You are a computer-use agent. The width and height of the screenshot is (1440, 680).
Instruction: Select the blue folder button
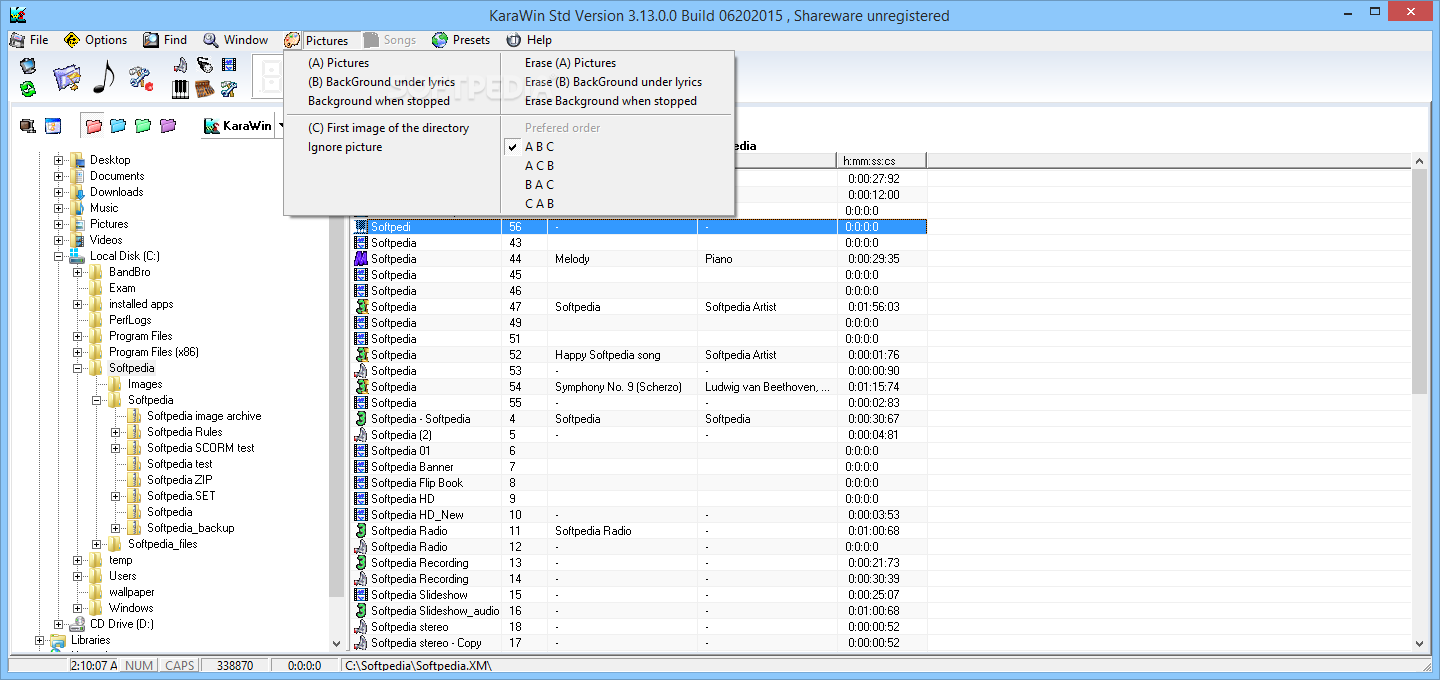(118, 126)
